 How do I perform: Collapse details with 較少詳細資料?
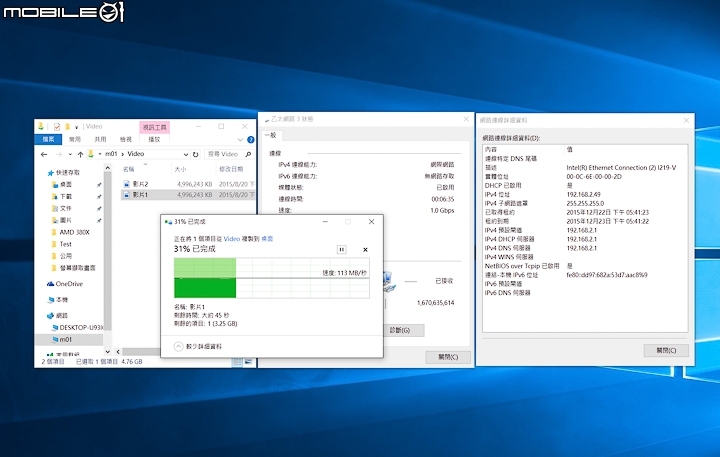(198, 346)
